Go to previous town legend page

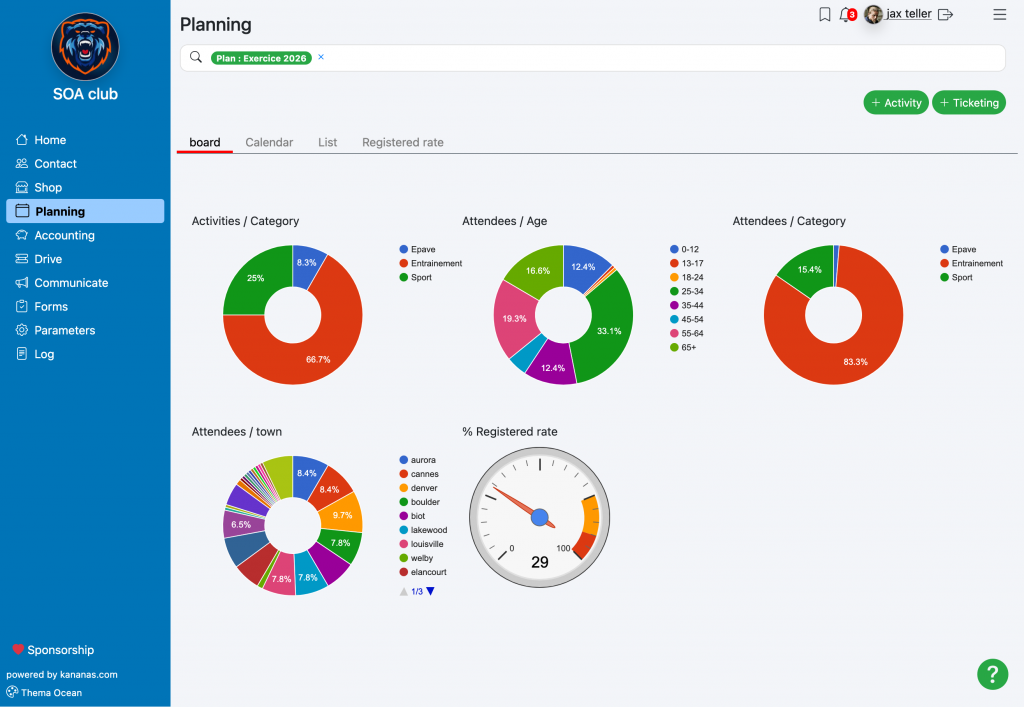point(404,591)
